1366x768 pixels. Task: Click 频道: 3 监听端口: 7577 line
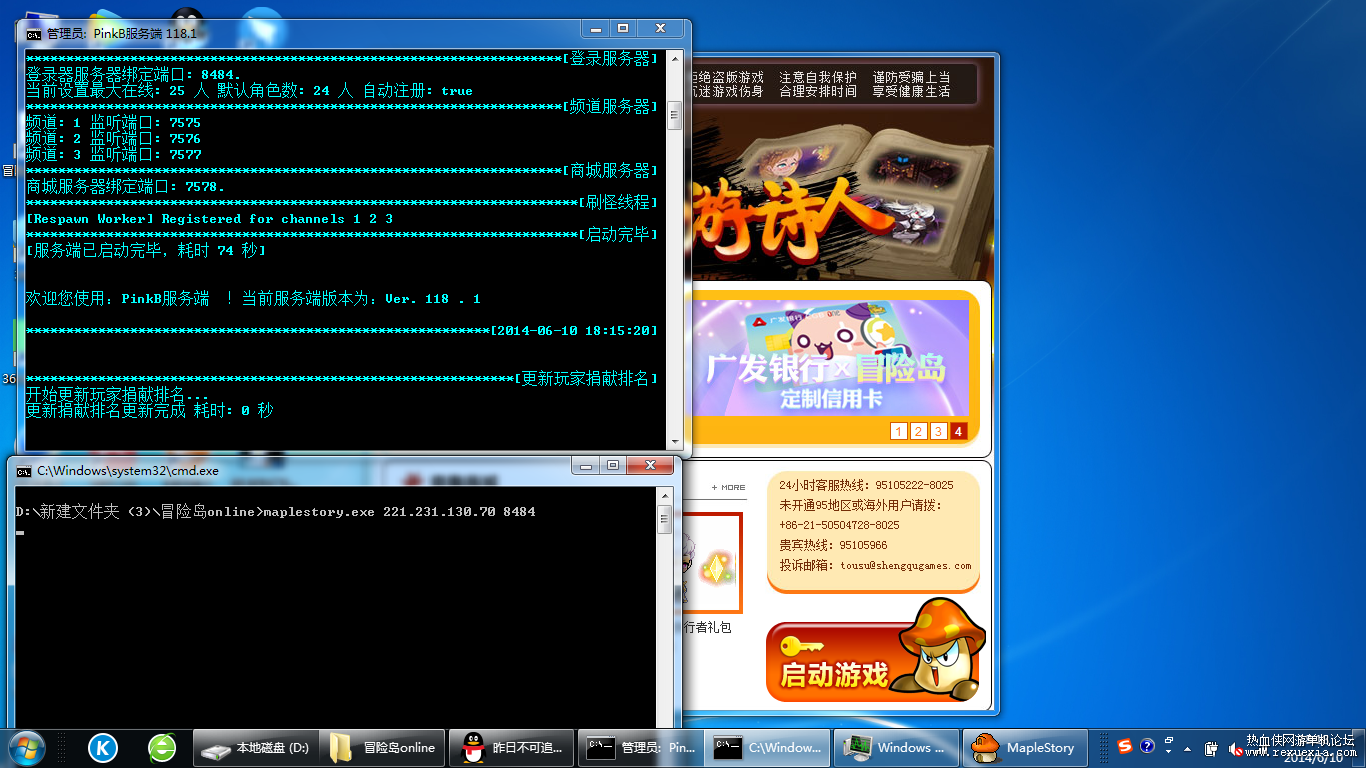click(x=113, y=155)
